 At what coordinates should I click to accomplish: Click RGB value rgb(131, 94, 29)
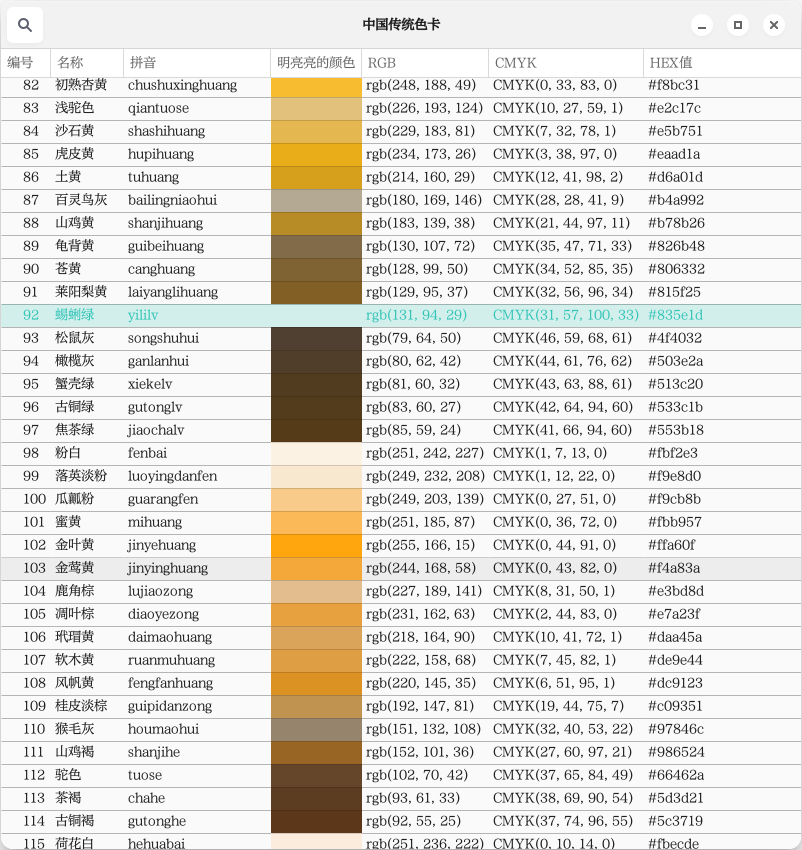(x=416, y=315)
